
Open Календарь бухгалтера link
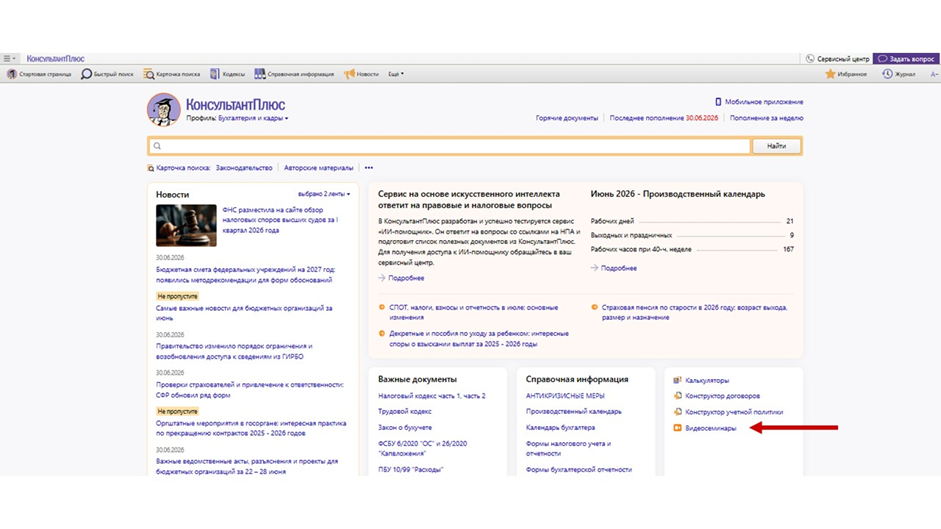tap(561, 428)
